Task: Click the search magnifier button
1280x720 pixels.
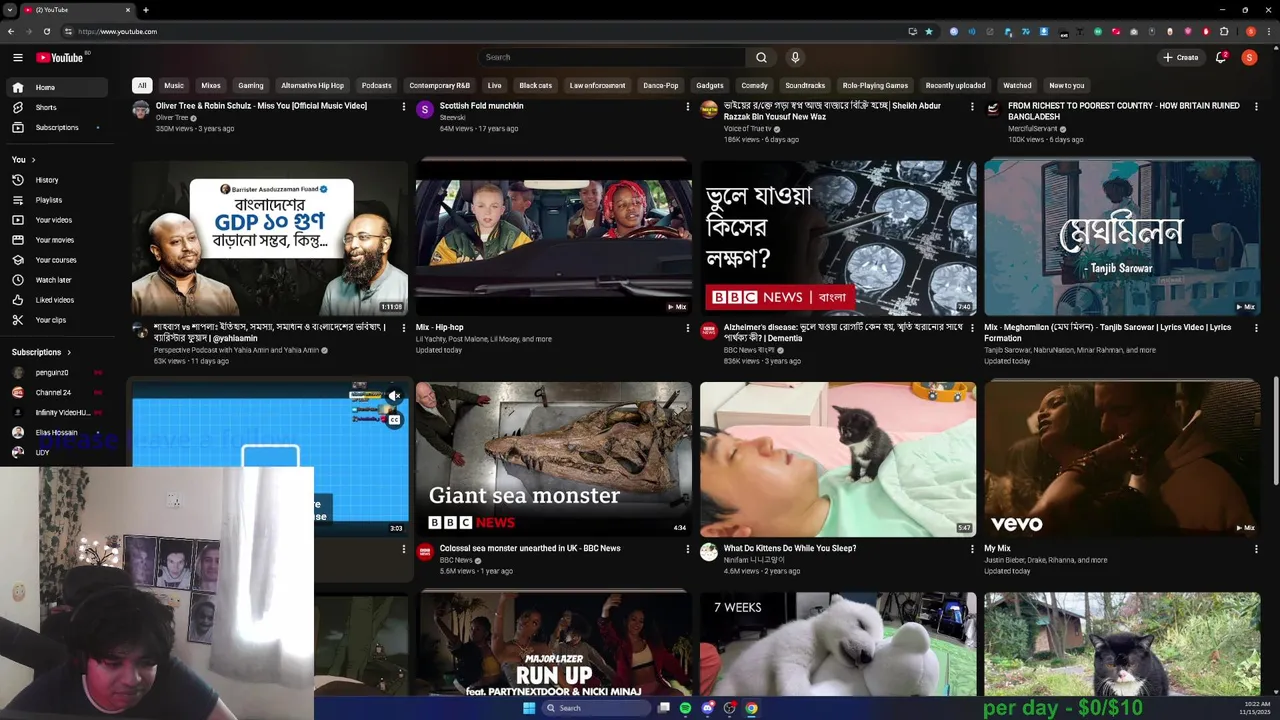Action: click(x=761, y=57)
